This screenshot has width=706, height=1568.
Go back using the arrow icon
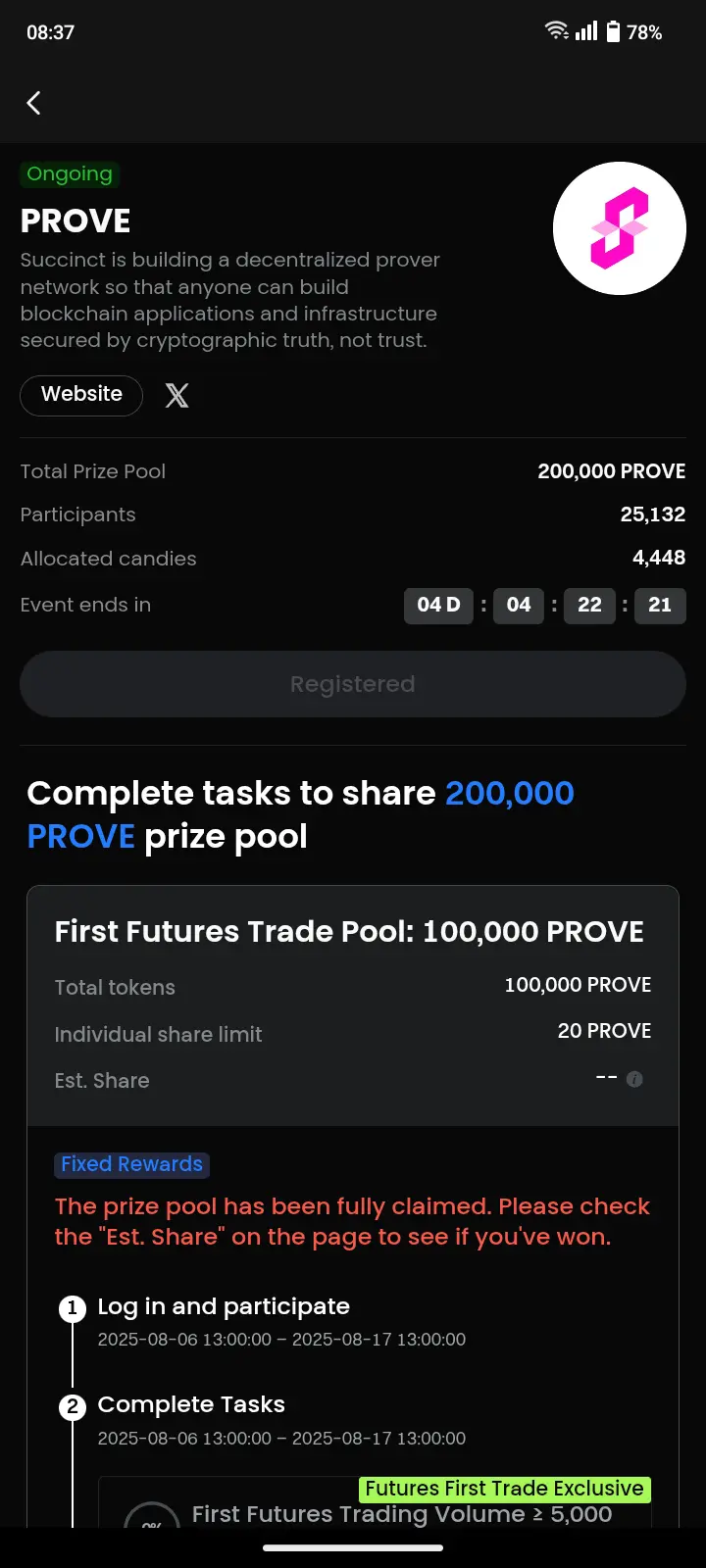coord(34,103)
